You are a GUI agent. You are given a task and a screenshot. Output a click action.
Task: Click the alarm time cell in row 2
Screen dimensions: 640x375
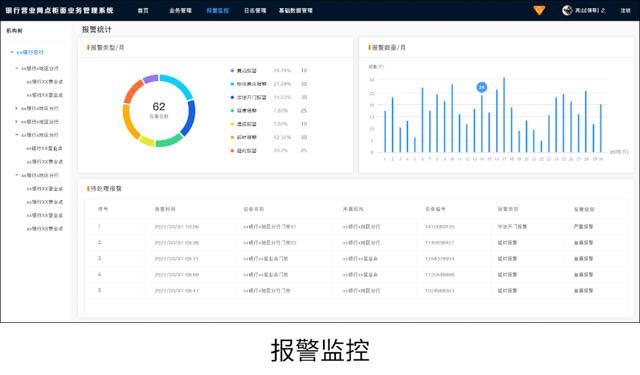point(176,243)
